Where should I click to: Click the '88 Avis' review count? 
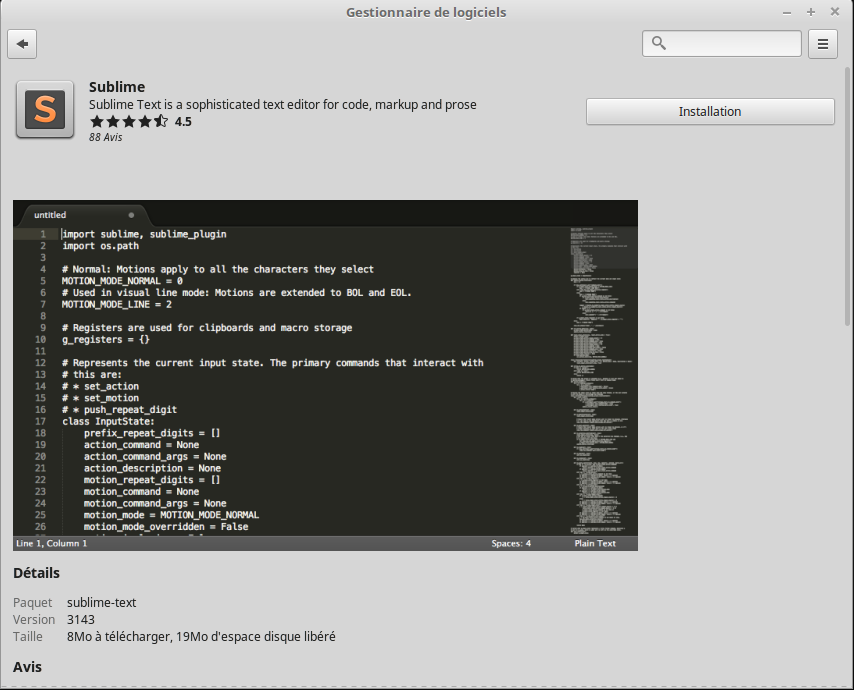106,137
